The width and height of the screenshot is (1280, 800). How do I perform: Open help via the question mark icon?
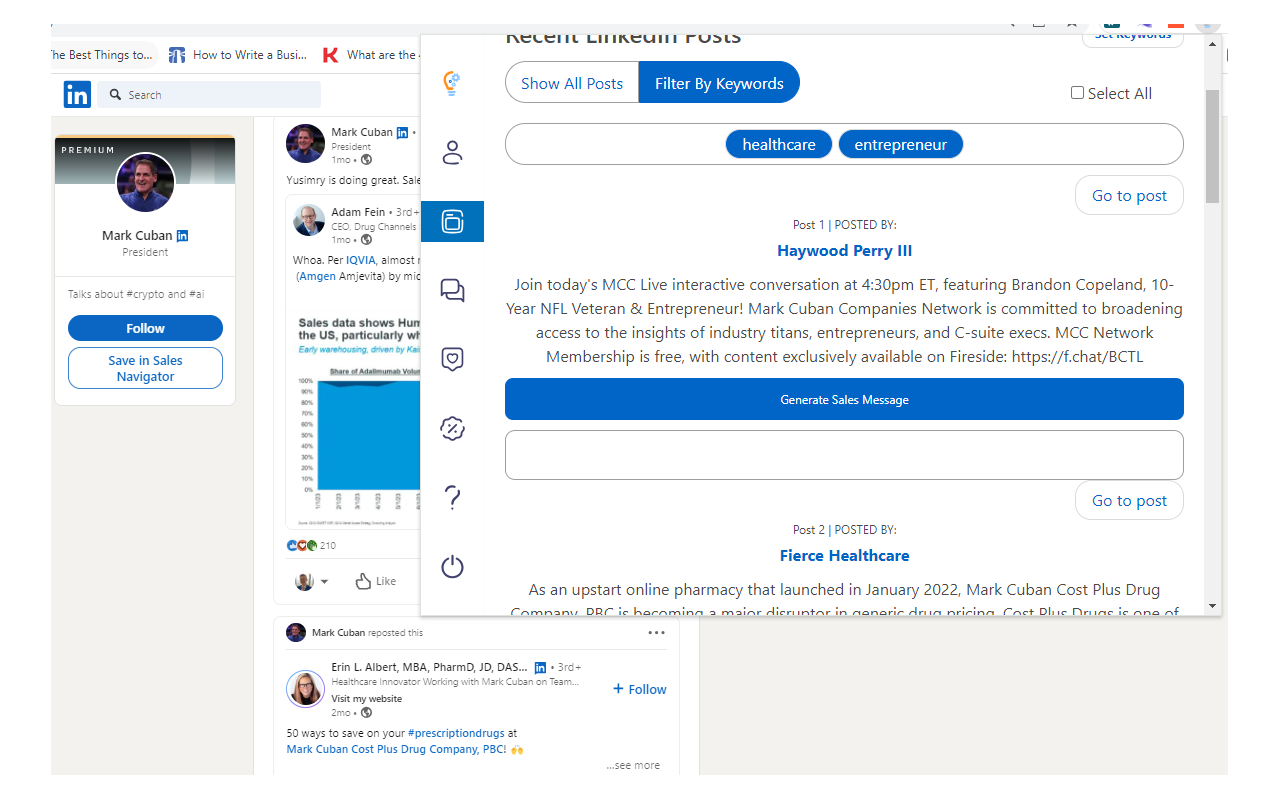click(452, 497)
